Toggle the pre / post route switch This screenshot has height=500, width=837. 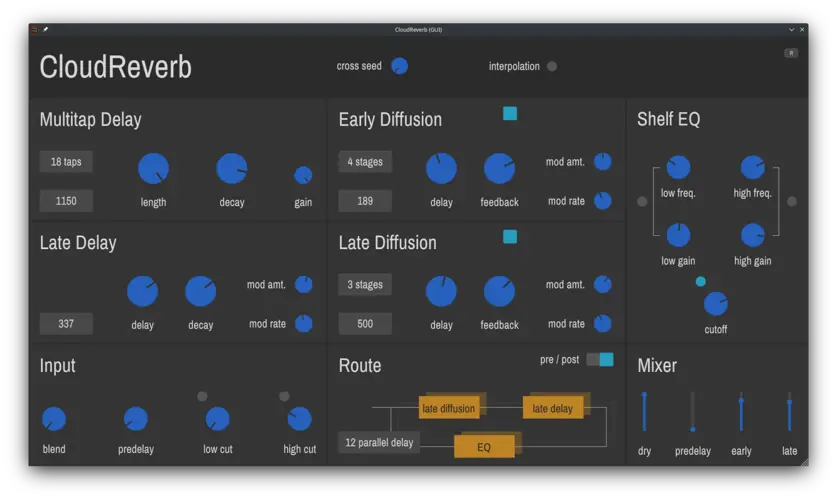pos(600,359)
